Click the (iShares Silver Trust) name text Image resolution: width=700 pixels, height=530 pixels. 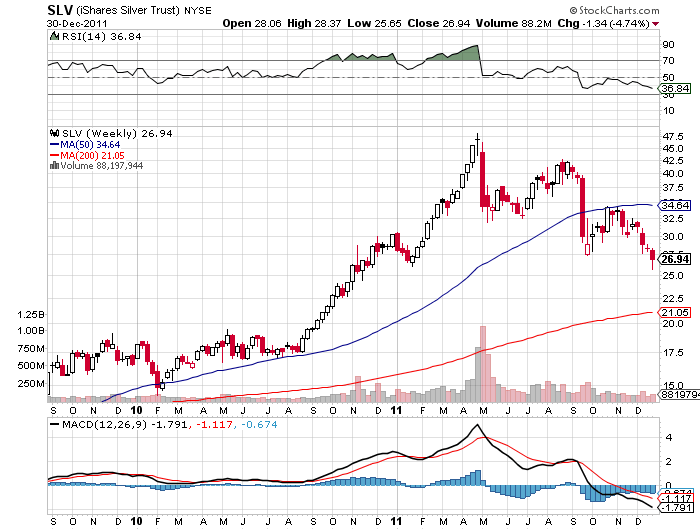[x=129, y=10]
